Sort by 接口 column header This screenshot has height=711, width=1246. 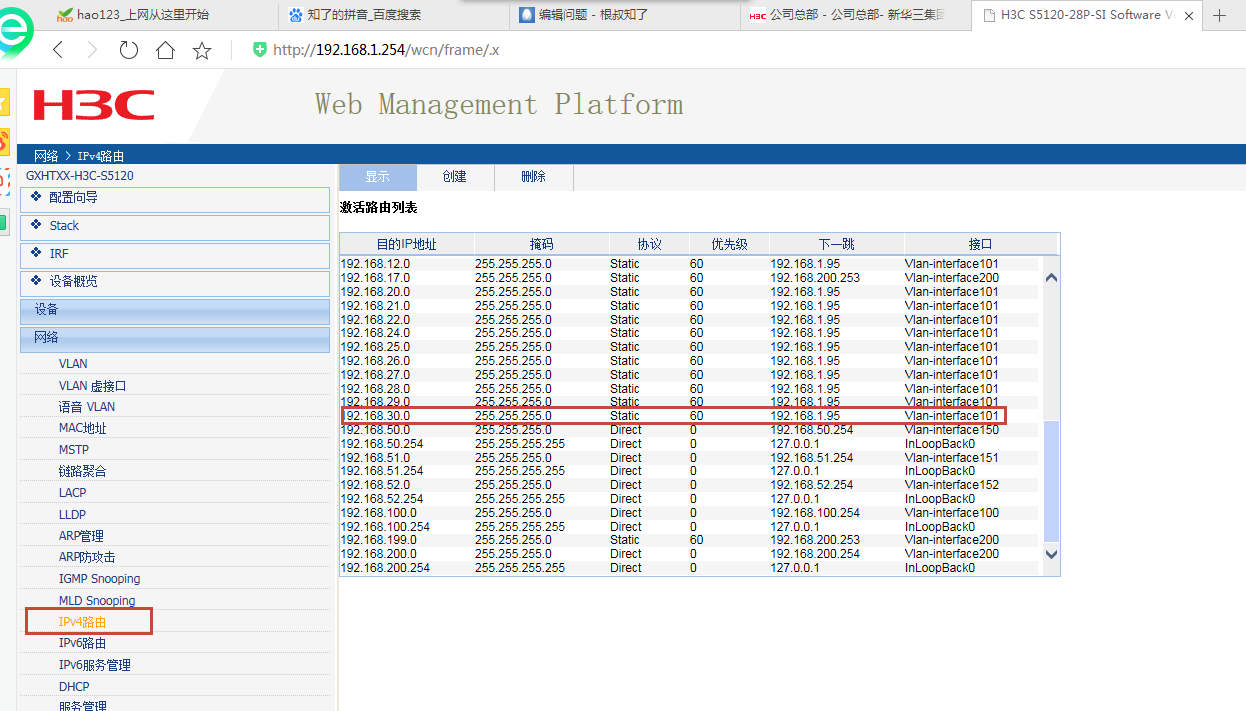point(980,244)
